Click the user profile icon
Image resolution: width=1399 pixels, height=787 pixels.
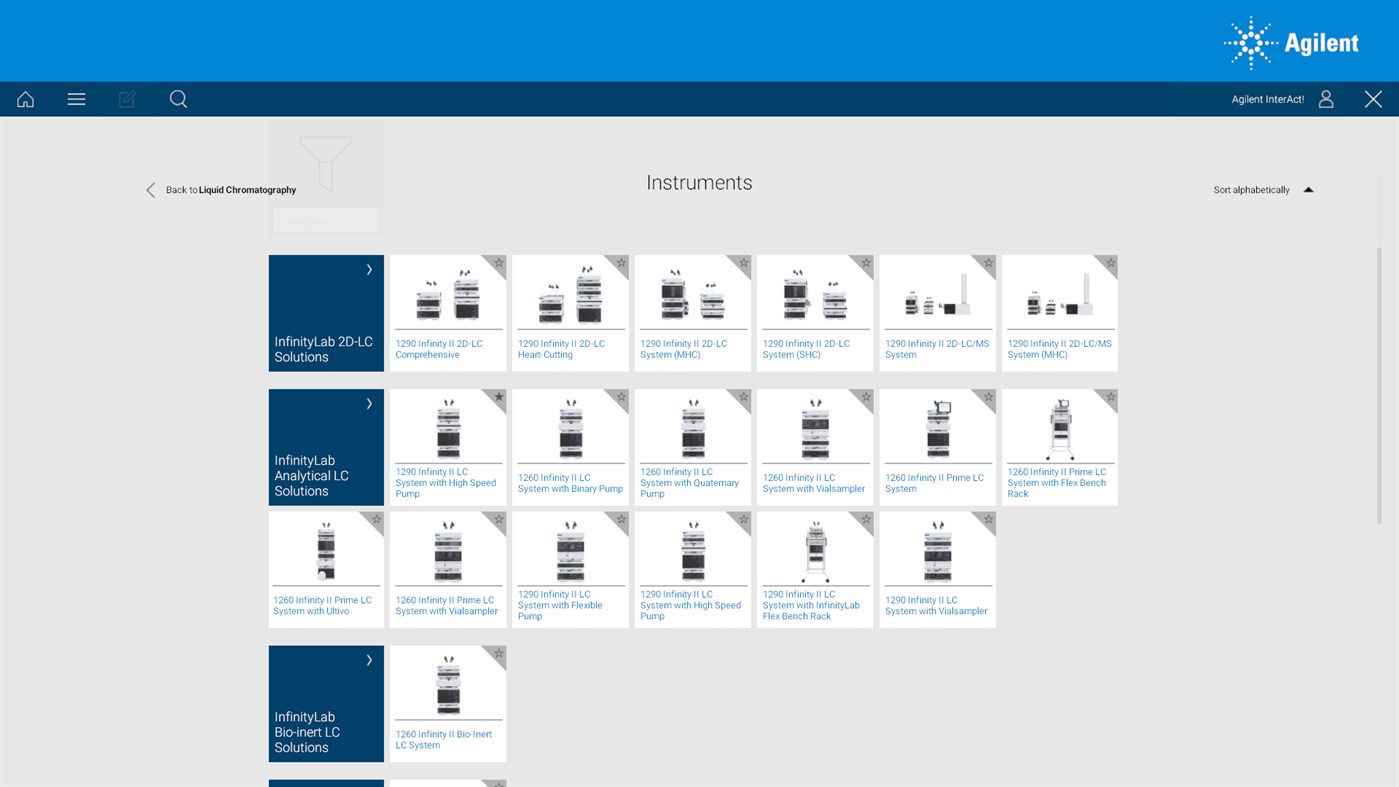pyautogui.click(x=1326, y=99)
